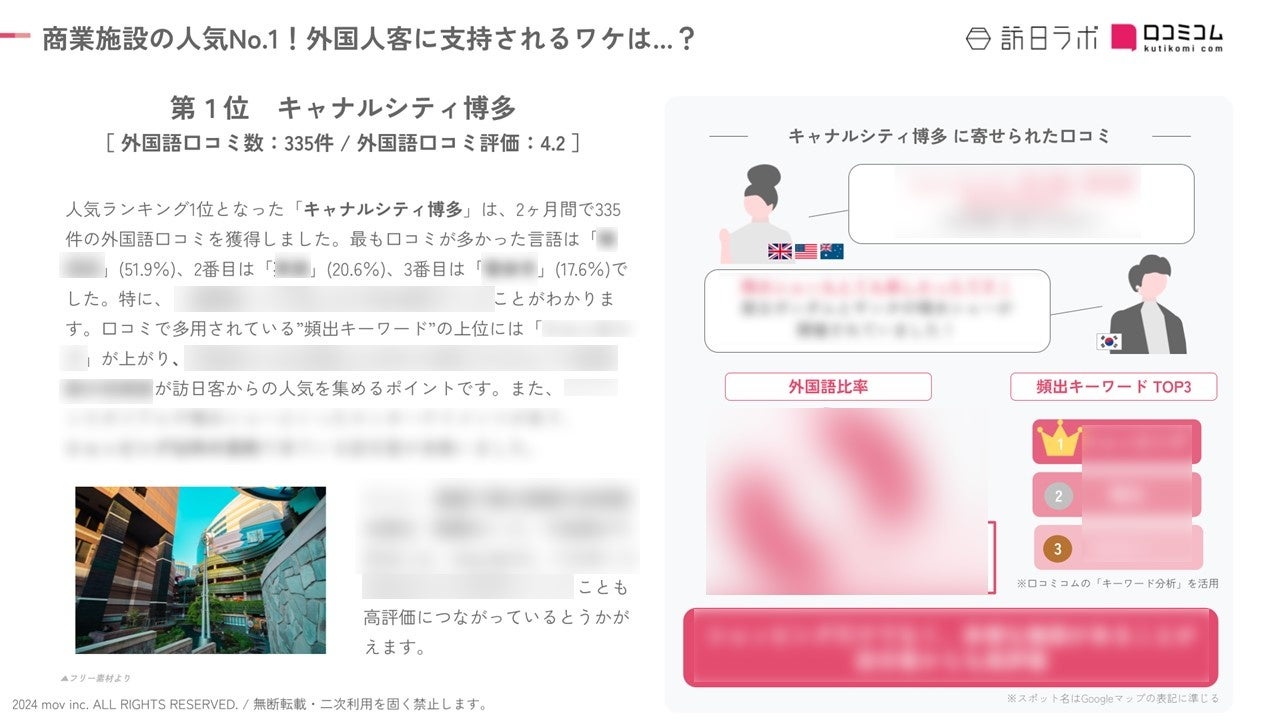Click the slide title about 商業施設の人気No.1
This screenshot has width=1280, height=720.
point(369,39)
